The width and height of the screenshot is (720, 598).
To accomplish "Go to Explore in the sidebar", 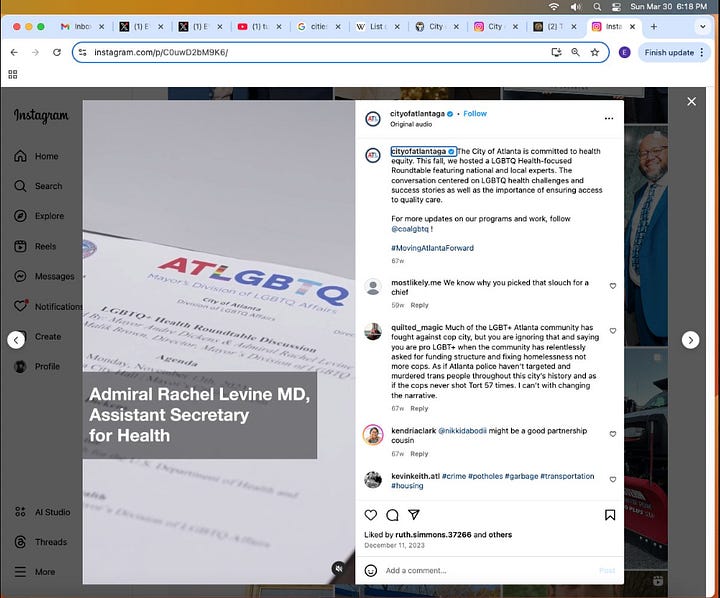I will coord(39,216).
